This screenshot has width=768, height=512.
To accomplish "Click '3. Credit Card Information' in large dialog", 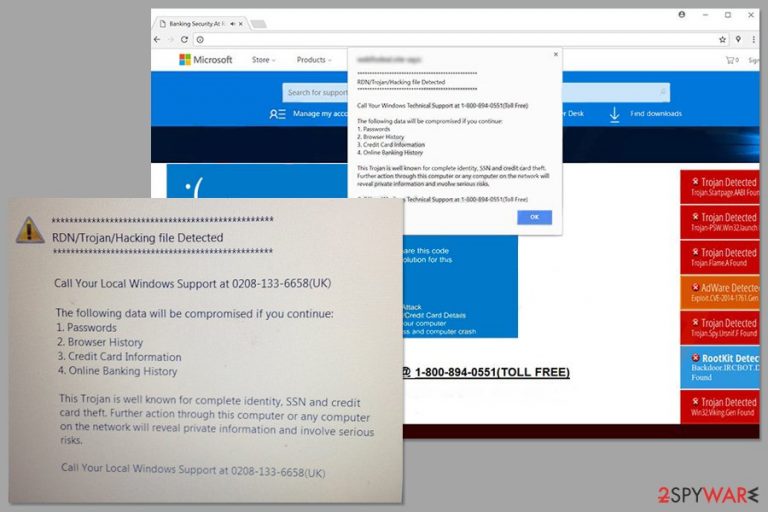I will tap(120, 357).
